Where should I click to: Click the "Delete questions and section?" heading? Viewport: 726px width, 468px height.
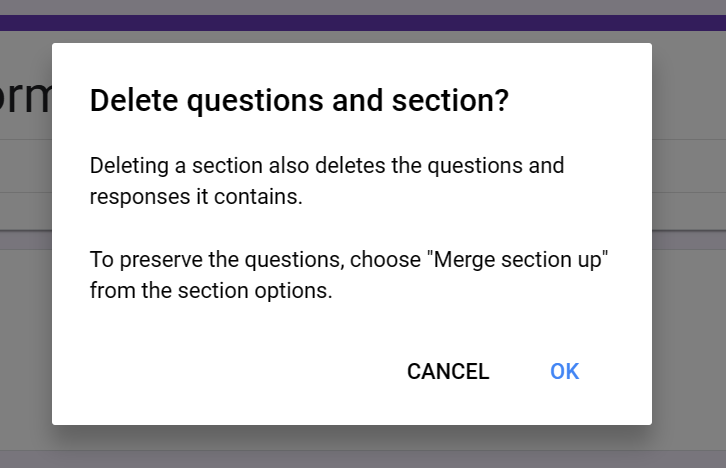coord(299,101)
